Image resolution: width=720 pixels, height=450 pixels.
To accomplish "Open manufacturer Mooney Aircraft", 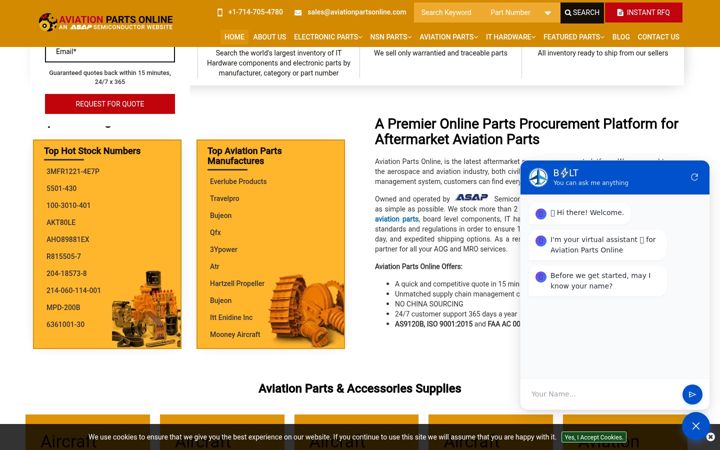I will pyautogui.click(x=235, y=334).
